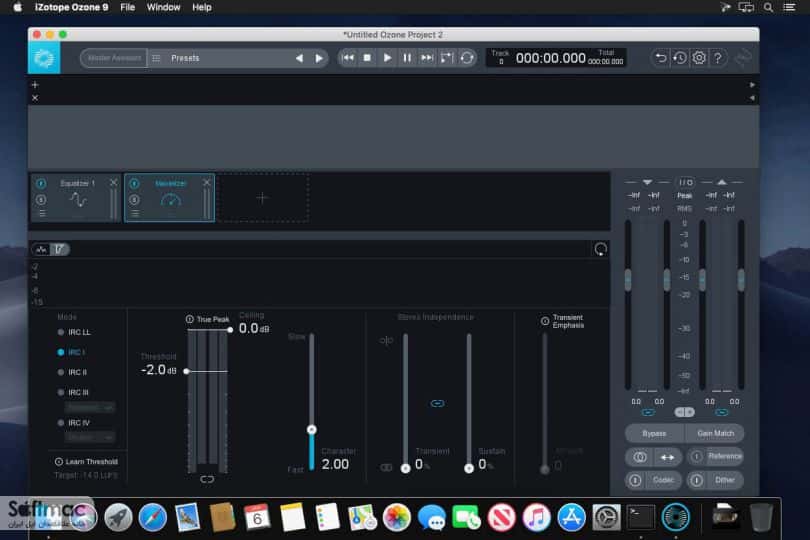Open the IRC III style dropdown
Image resolution: width=810 pixels, height=540 pixels.
(90, 408)
